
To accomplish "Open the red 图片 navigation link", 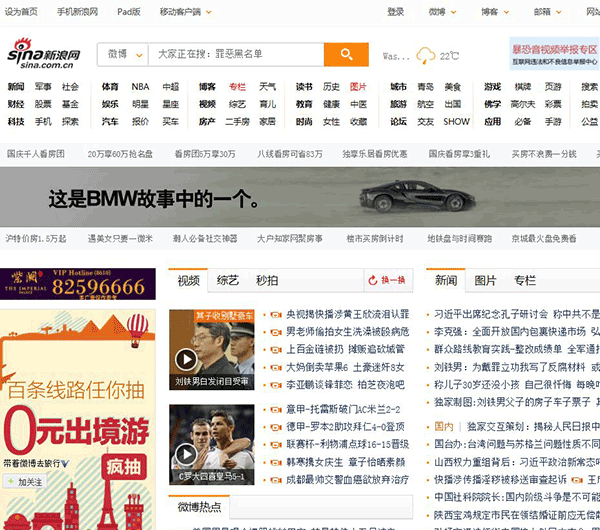I will (358, 87).
